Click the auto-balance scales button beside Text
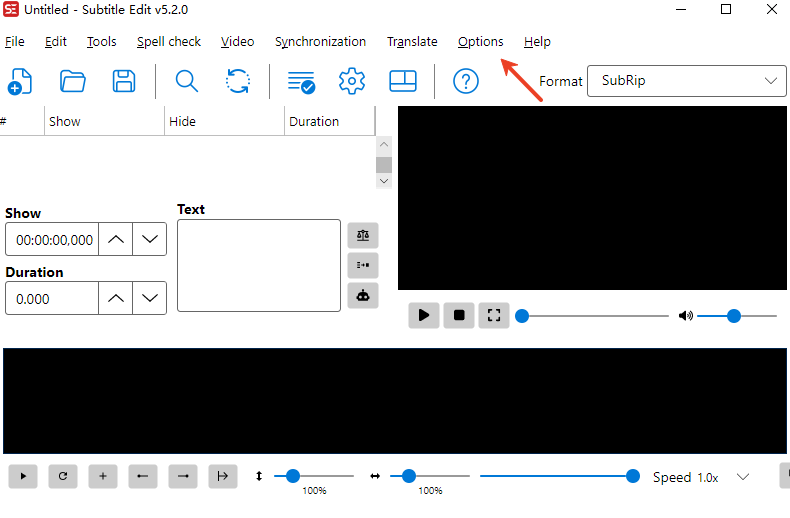This screenshot has width=790, height=518. pos(363,235)
